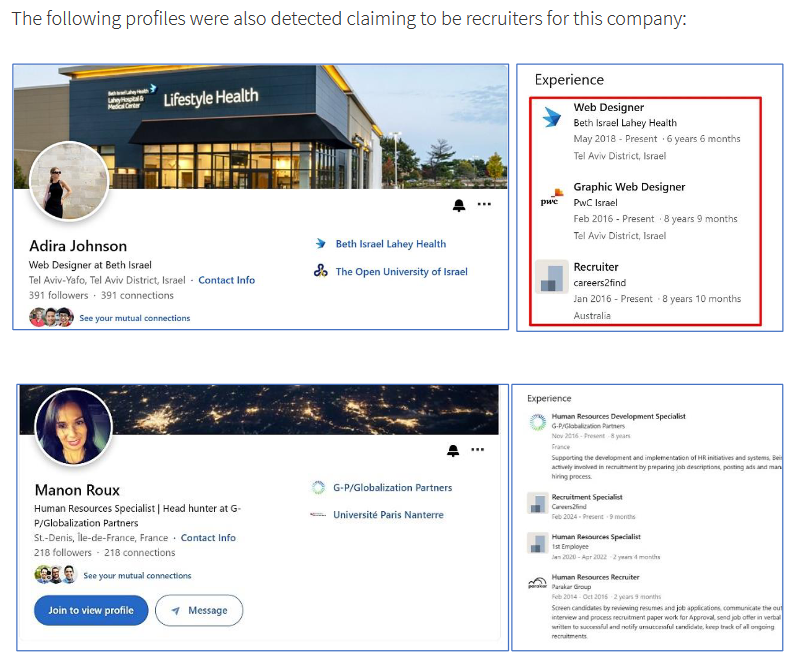Open the three-dot menu on Manon Roux's profile
The height and width of the screenshot is (659, 797).
477,450
